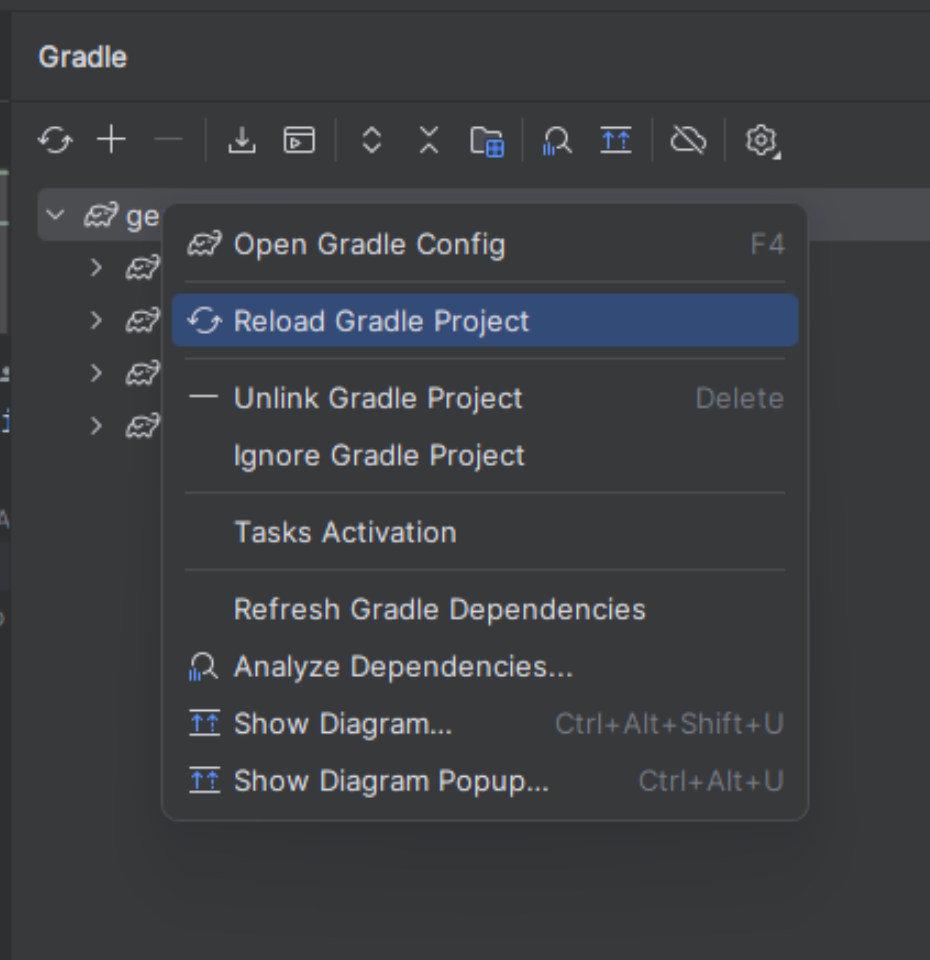This screenshot has width=930, height=960.
Task: Click Show Diagram icon in Gradle toolbar
Action: (x=616, y=141)
